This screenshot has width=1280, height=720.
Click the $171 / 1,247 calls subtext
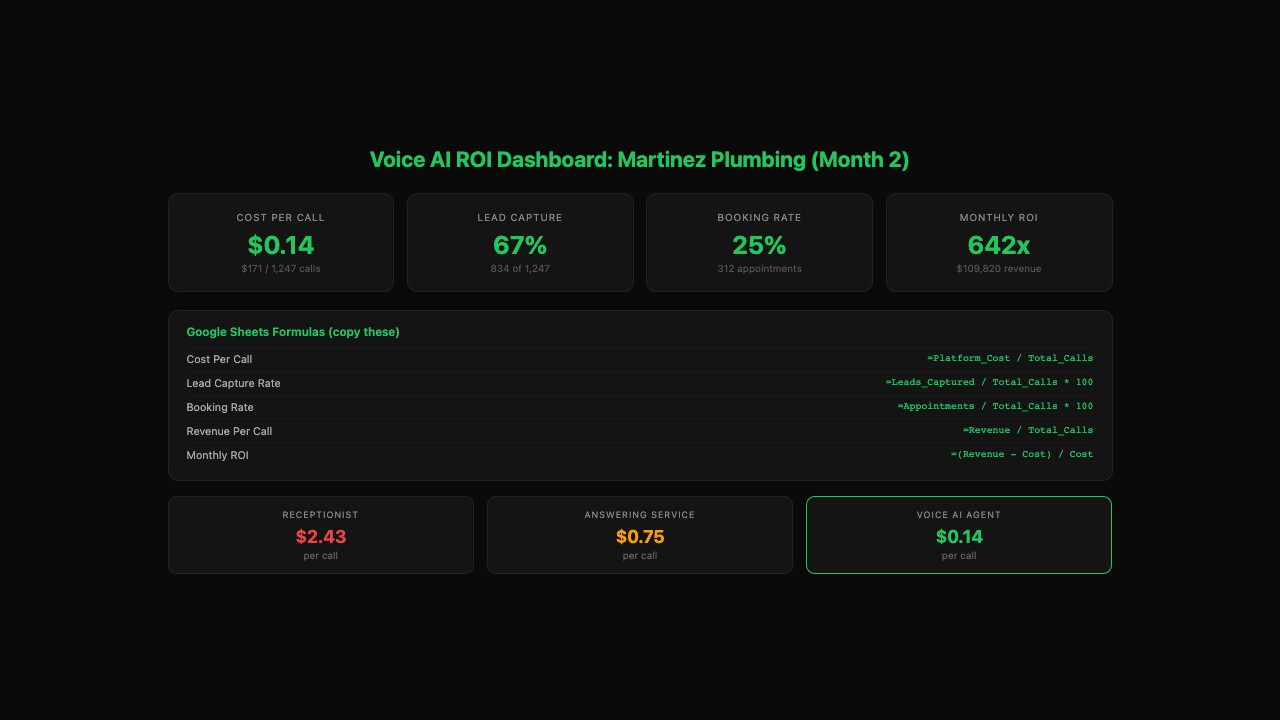pos(280,268)
